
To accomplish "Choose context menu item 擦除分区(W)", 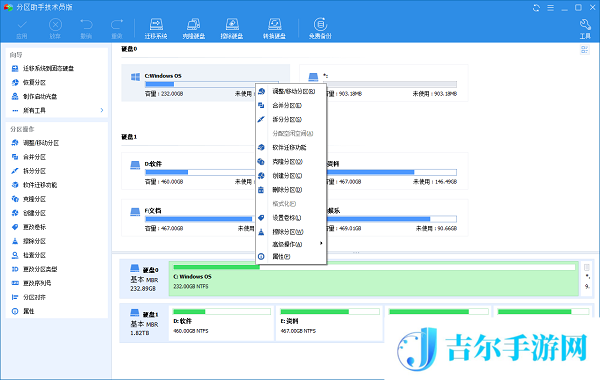I will point(291,232).
